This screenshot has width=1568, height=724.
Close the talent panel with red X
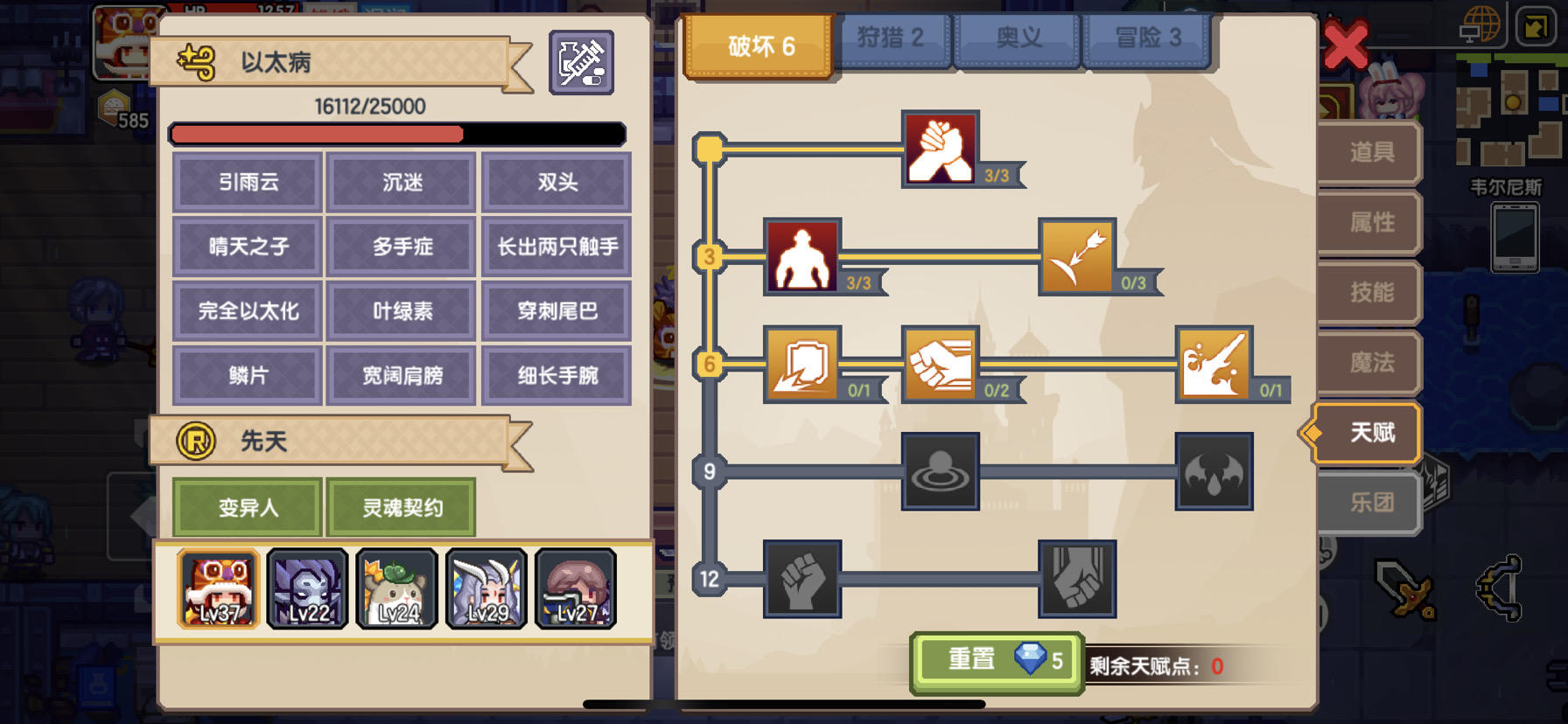pyautogui.click(x=1345, y=45)
